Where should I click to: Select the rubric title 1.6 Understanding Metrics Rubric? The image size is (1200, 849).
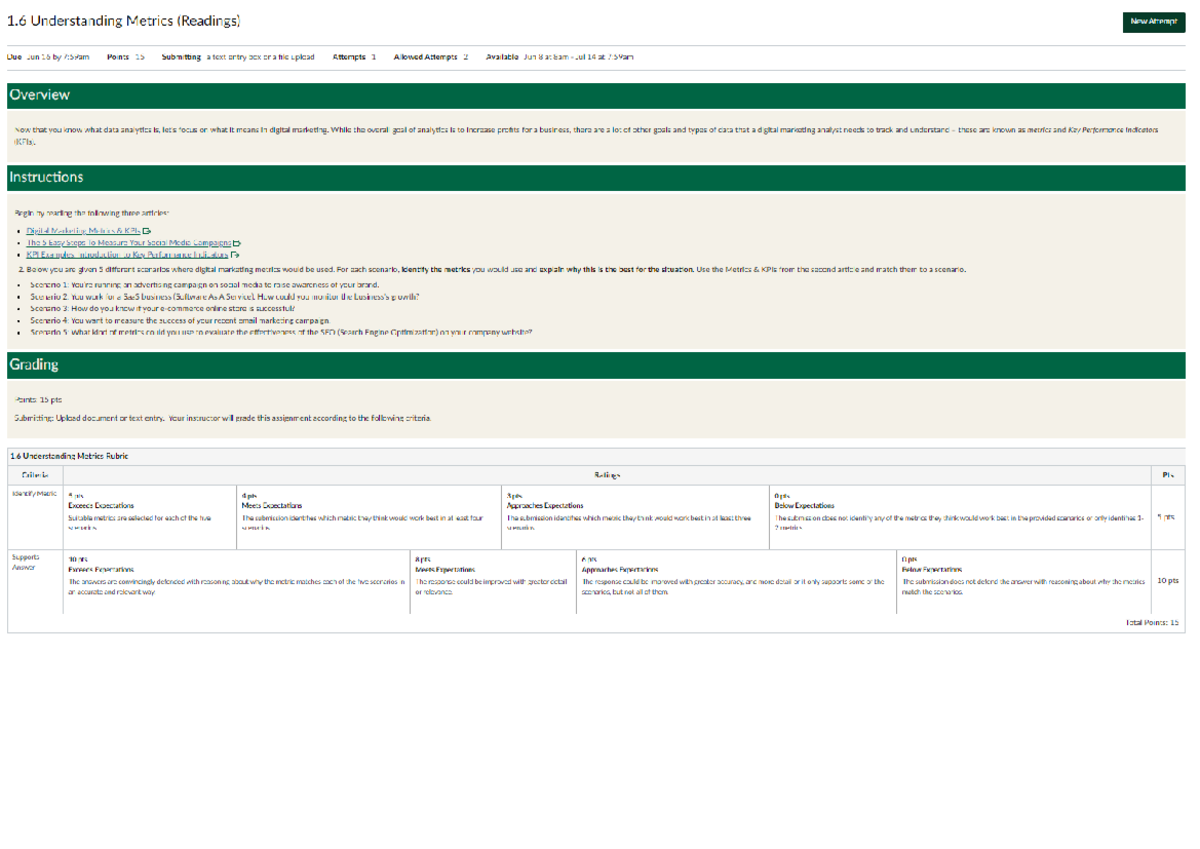click(69, 456)
